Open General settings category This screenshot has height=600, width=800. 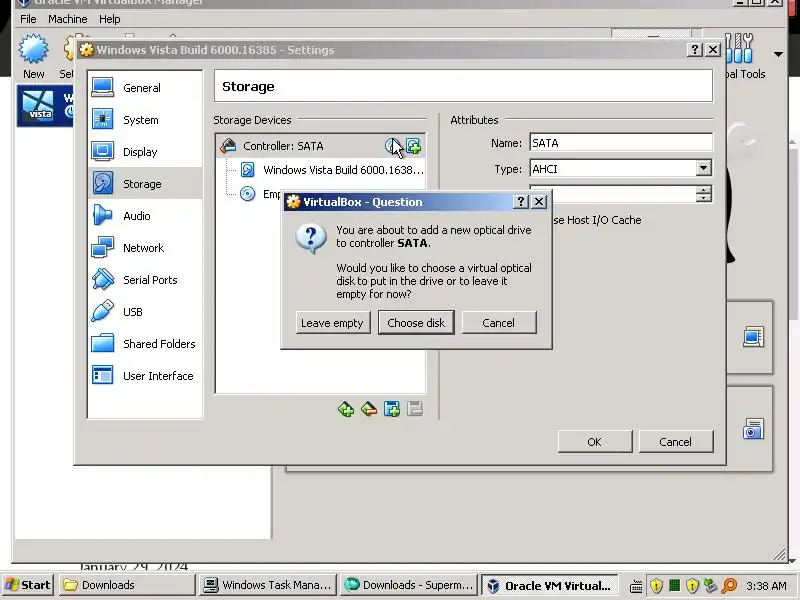[145, 88]
